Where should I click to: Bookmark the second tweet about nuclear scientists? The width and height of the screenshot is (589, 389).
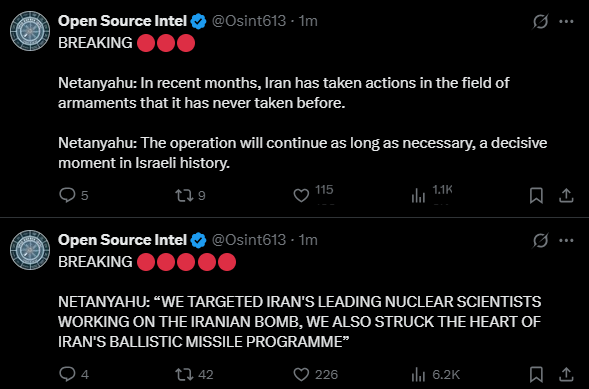coord(536,374)
